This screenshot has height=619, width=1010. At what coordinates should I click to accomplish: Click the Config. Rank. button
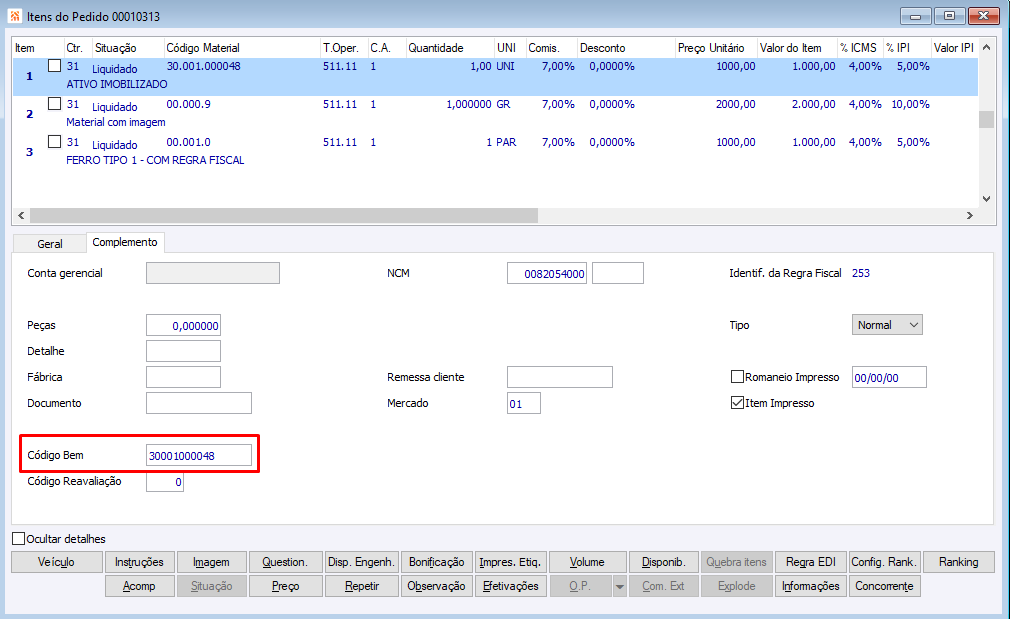[x=884, y=562]
